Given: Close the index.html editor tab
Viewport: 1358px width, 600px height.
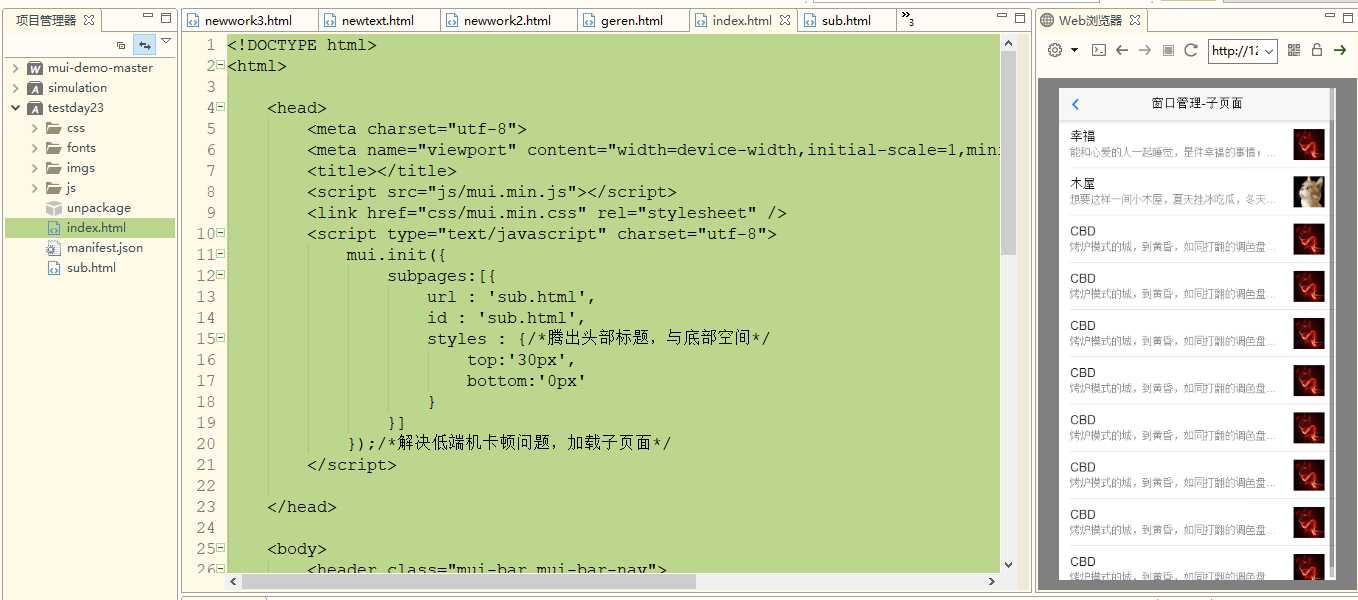Looking at the screenshot, I should tap(784, 20).
